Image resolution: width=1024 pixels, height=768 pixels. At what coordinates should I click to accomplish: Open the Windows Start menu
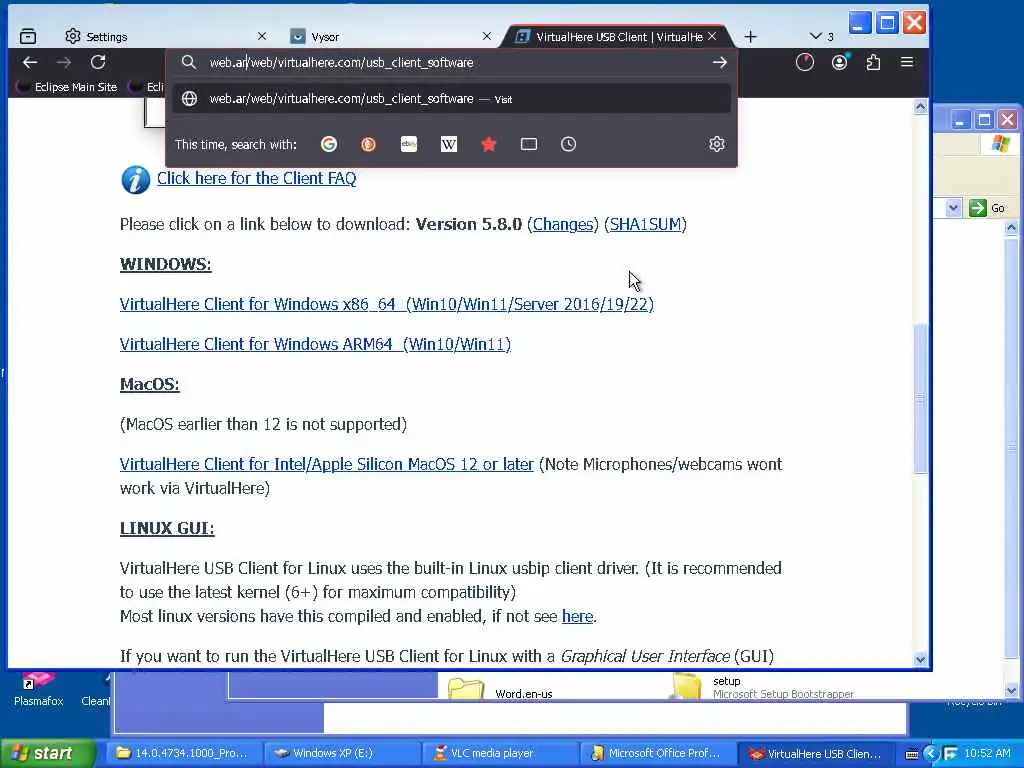46,754
